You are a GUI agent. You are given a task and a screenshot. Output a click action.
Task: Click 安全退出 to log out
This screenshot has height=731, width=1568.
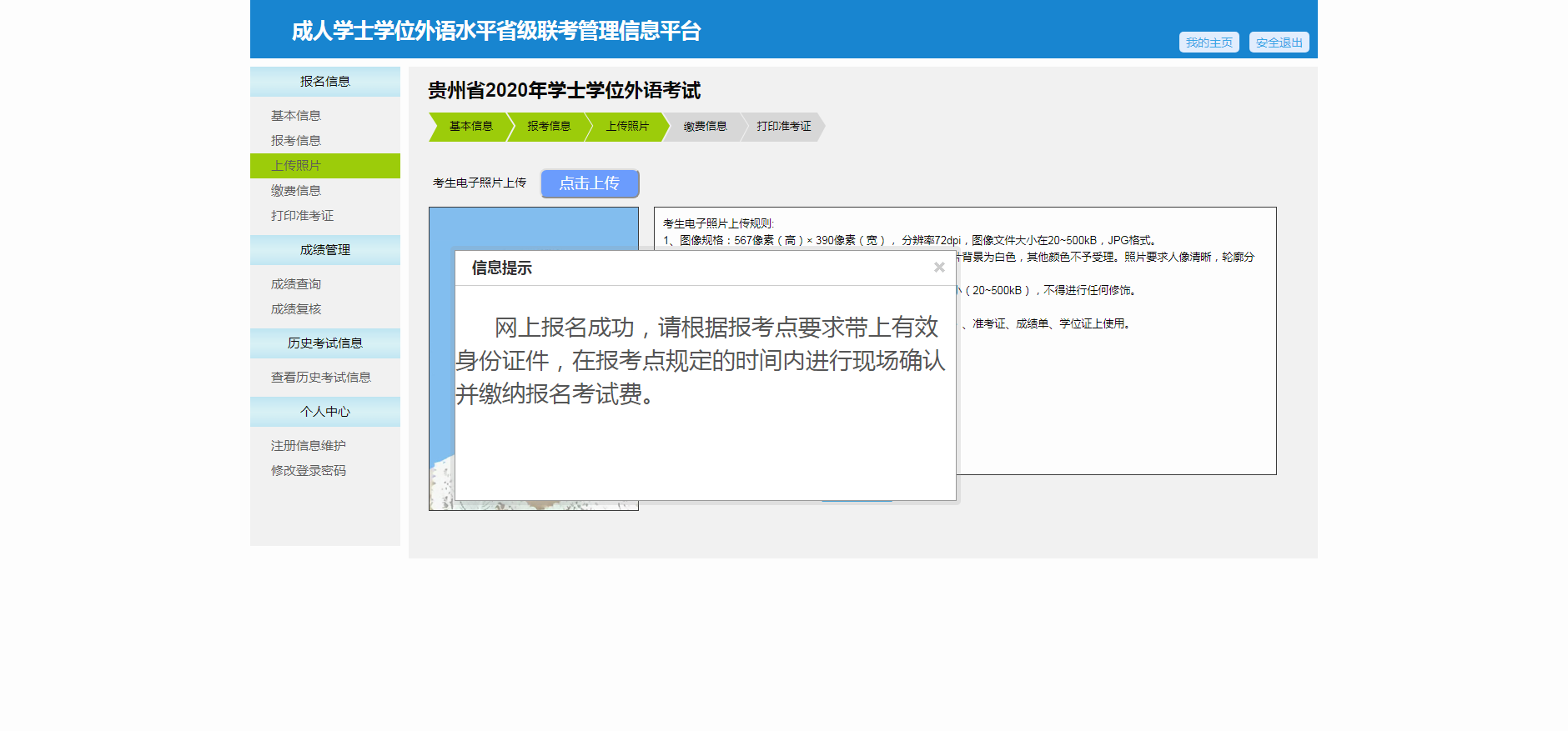1279,43
